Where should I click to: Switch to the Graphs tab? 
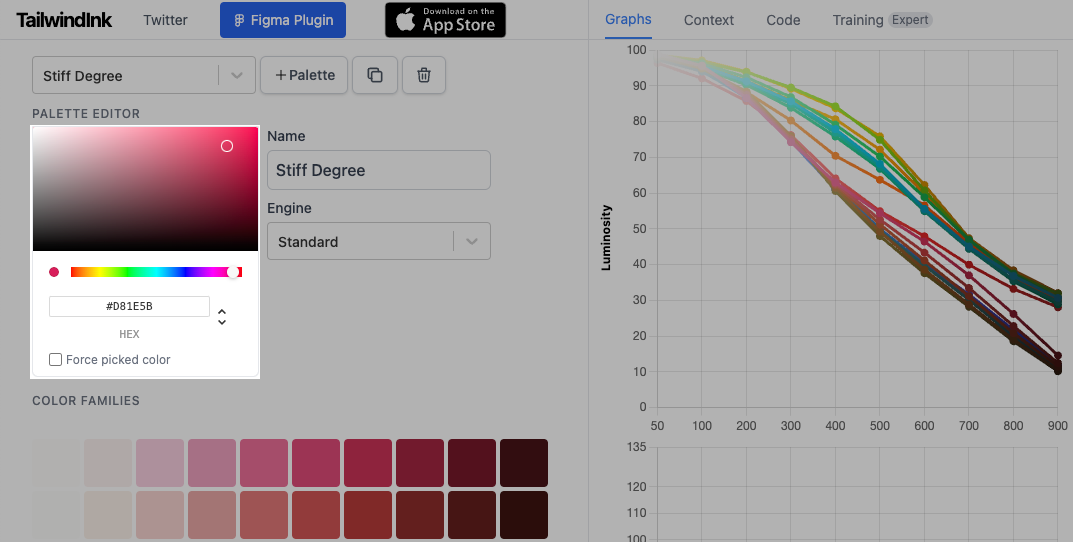[628, 19]
